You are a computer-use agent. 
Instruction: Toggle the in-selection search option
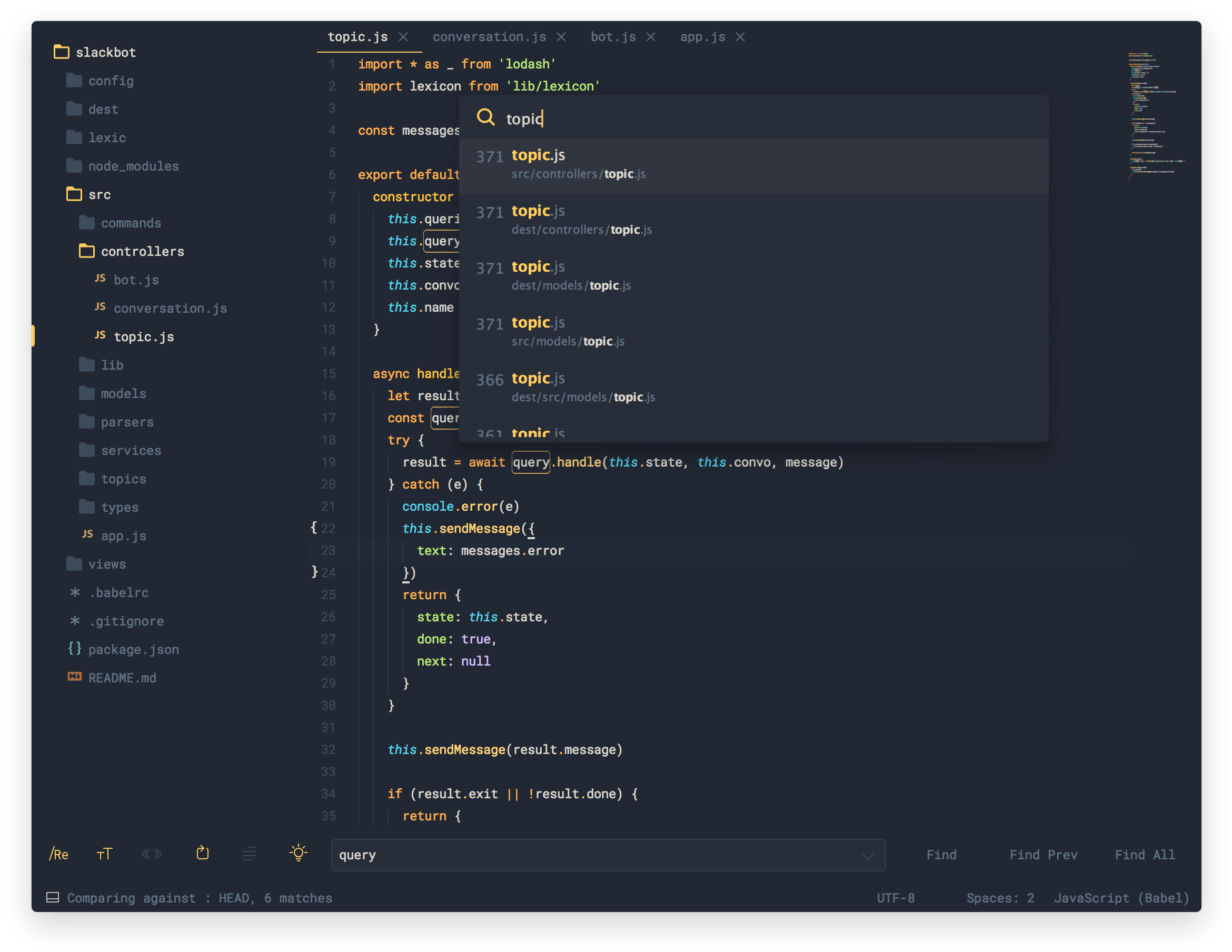249,854
